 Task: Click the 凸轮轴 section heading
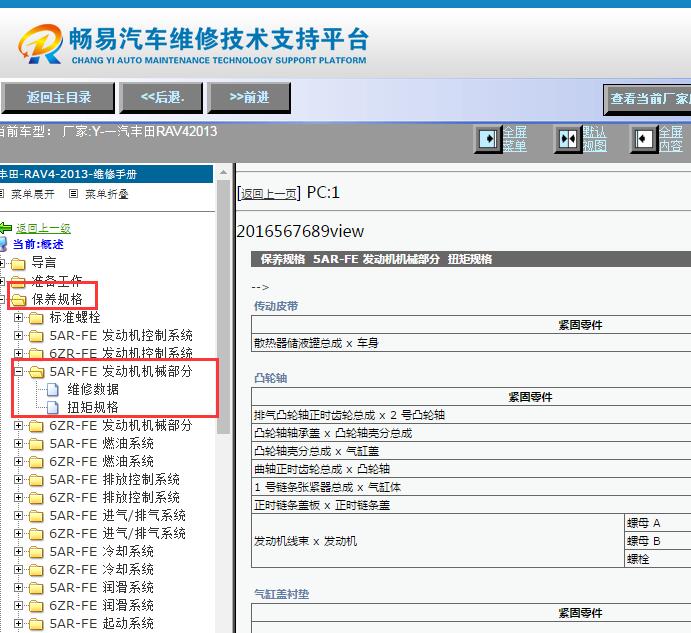click(271, 378)
